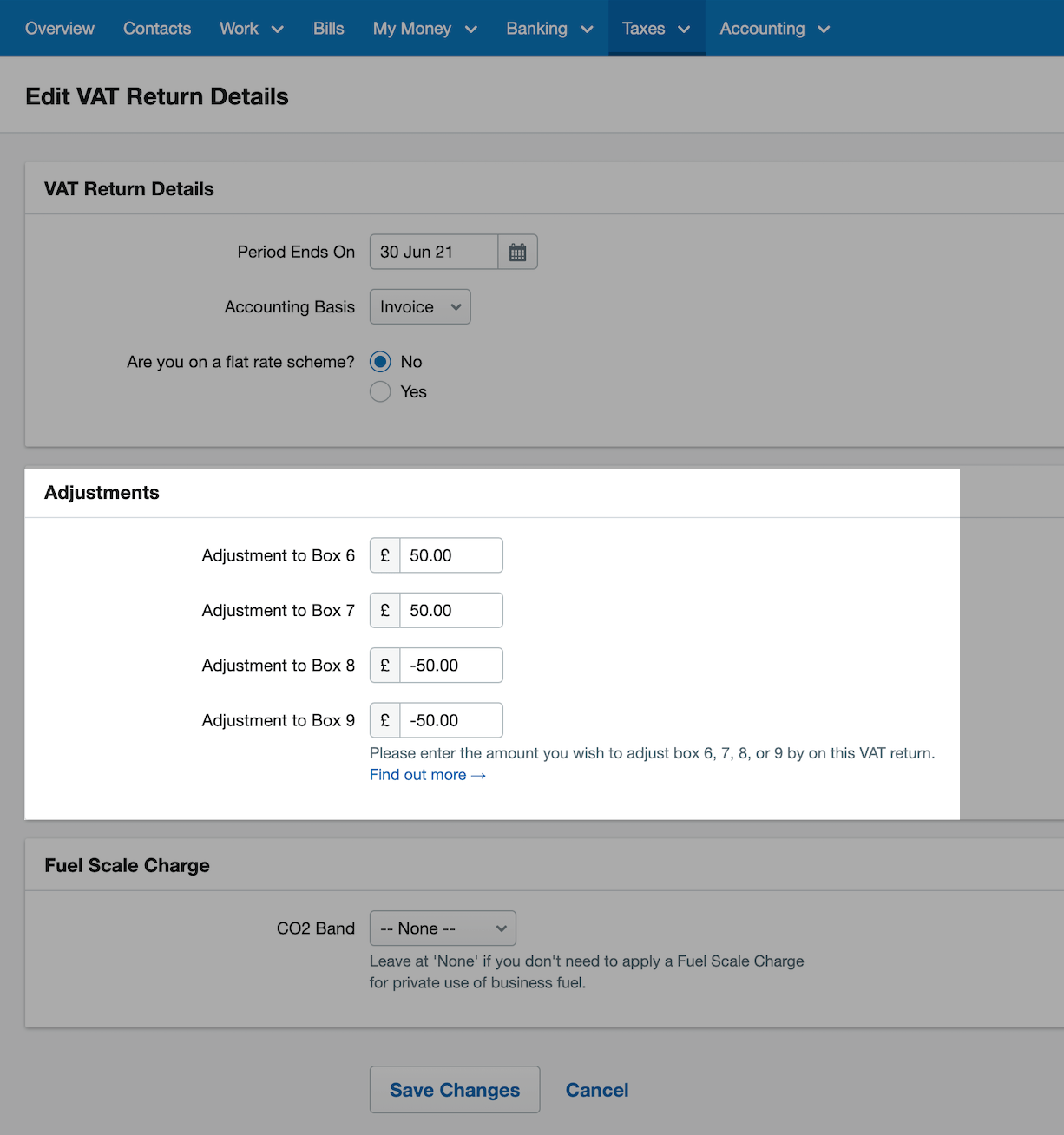Open the Contacts section

click(x=157, y=29)
